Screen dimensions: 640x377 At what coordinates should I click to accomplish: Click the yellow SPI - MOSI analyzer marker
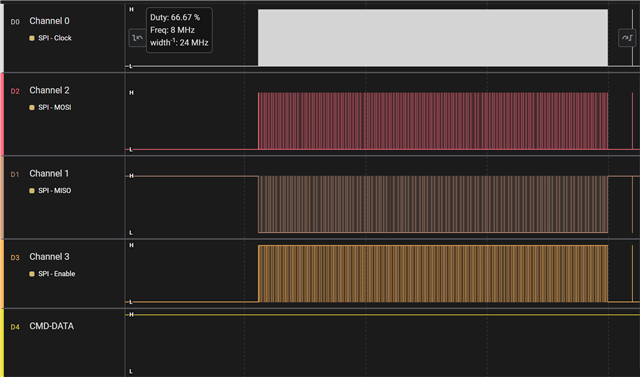tap(32, 107)
